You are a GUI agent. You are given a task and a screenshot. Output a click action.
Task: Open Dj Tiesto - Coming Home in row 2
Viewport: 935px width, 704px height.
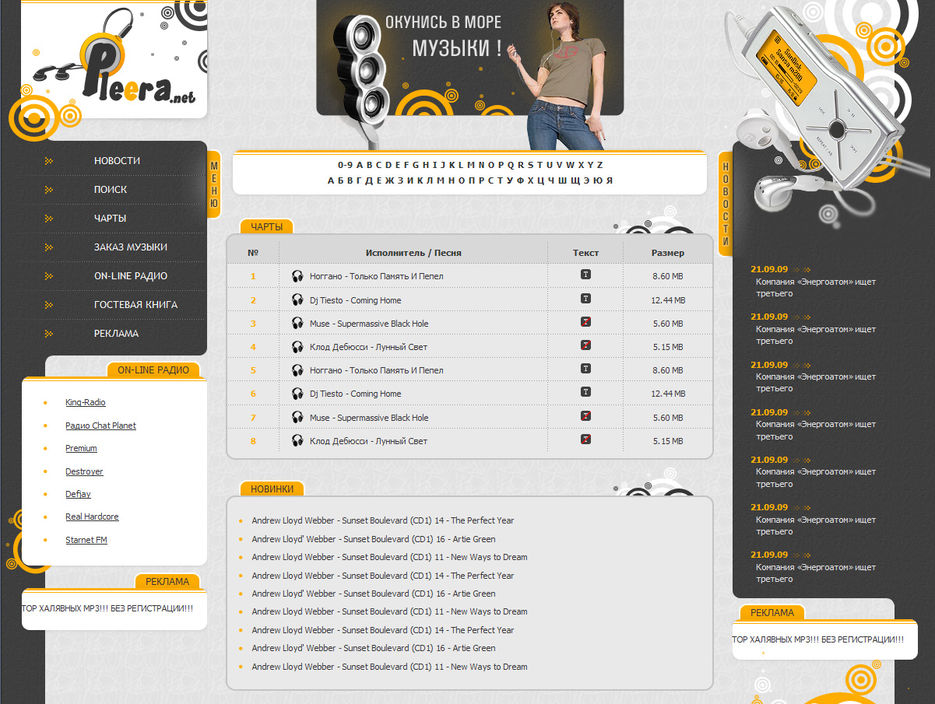(355, 300)
